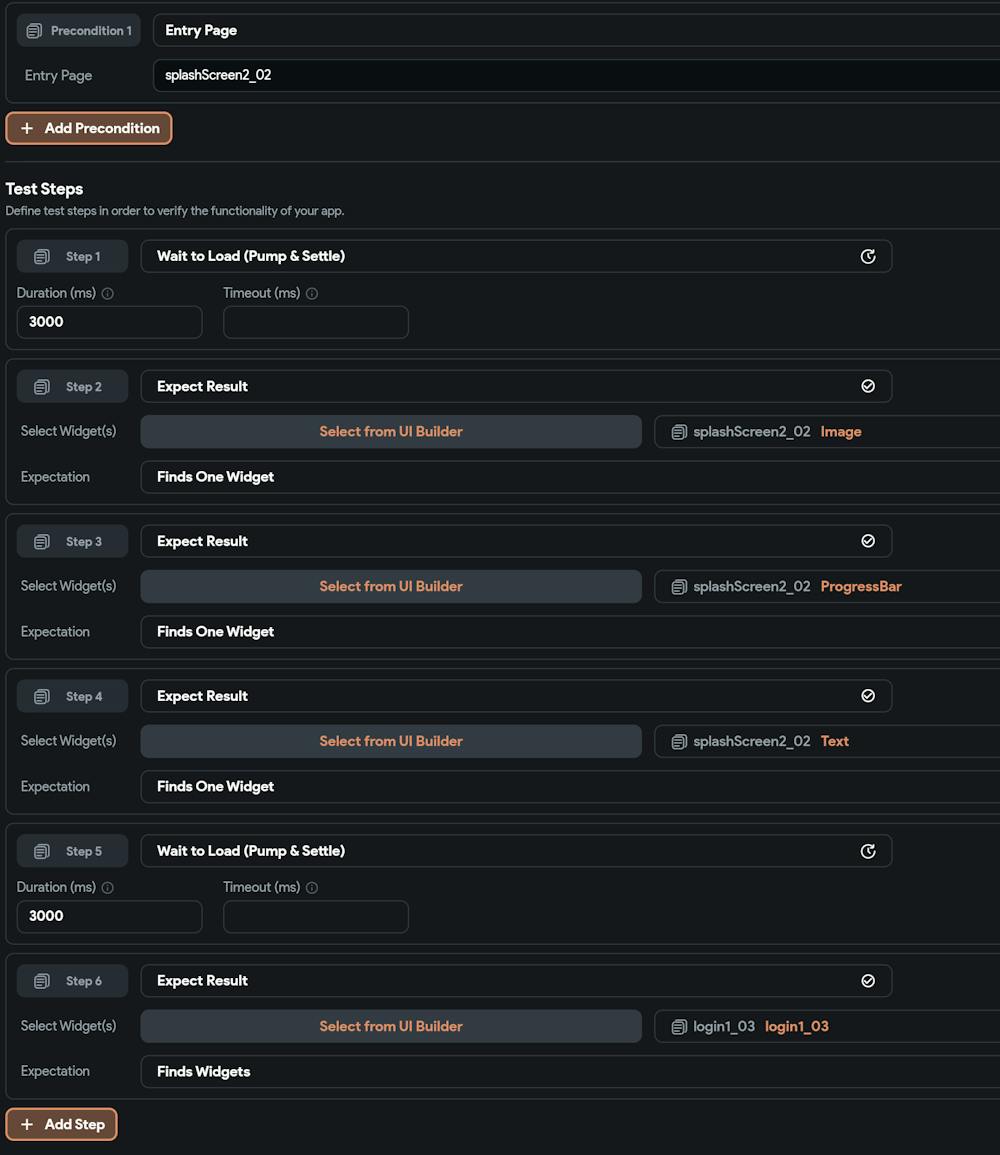Focus the Step 5 Timeout input field
Screen dimensions: 1000x1155
pos(316,916)
